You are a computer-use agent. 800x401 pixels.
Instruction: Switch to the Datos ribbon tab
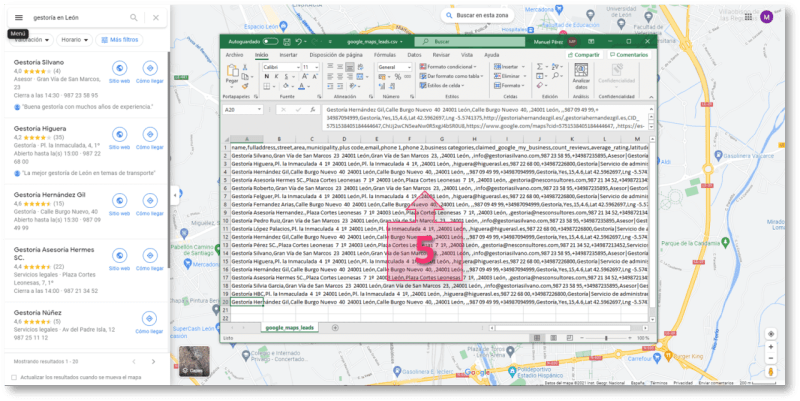click(414, 55)
